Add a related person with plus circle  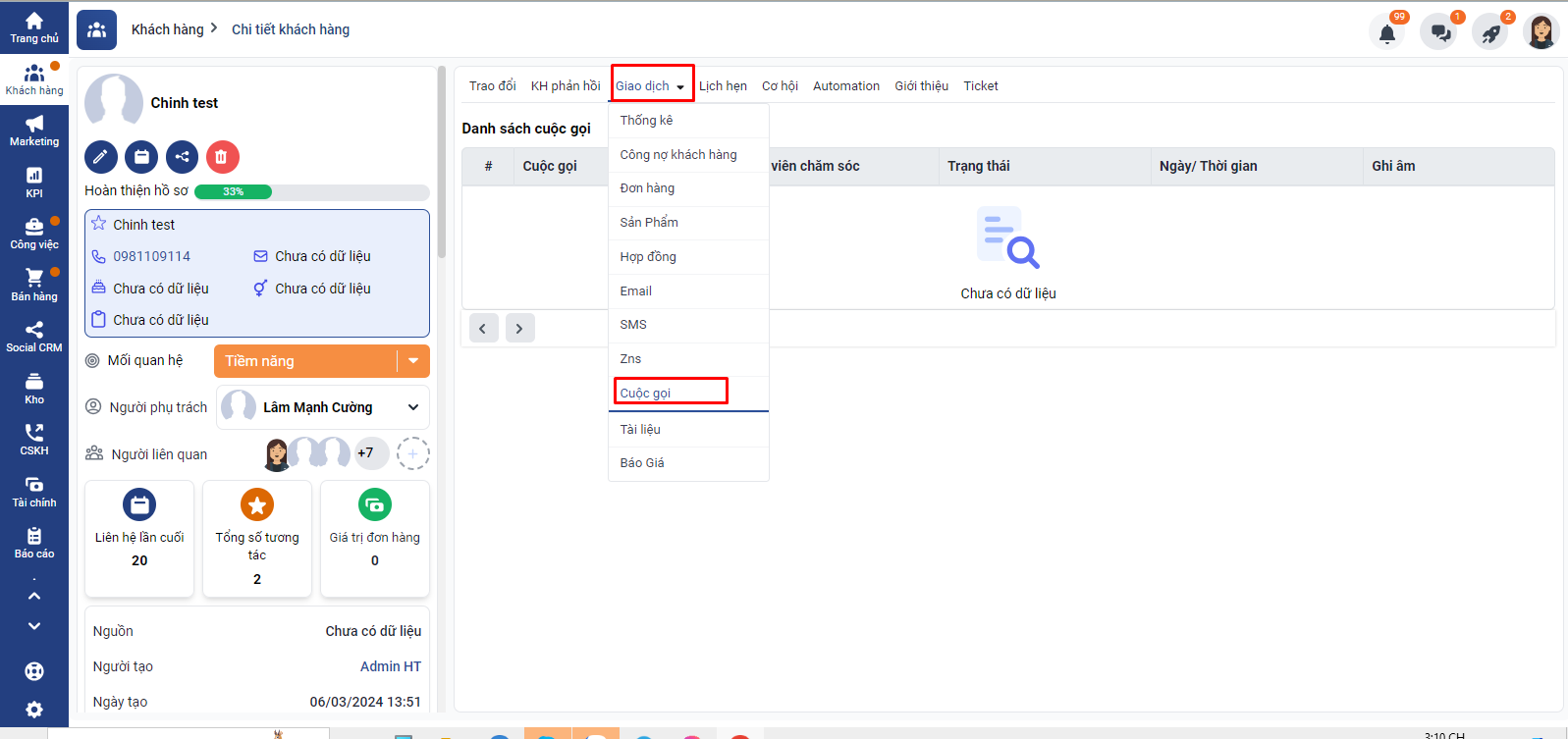412,453
